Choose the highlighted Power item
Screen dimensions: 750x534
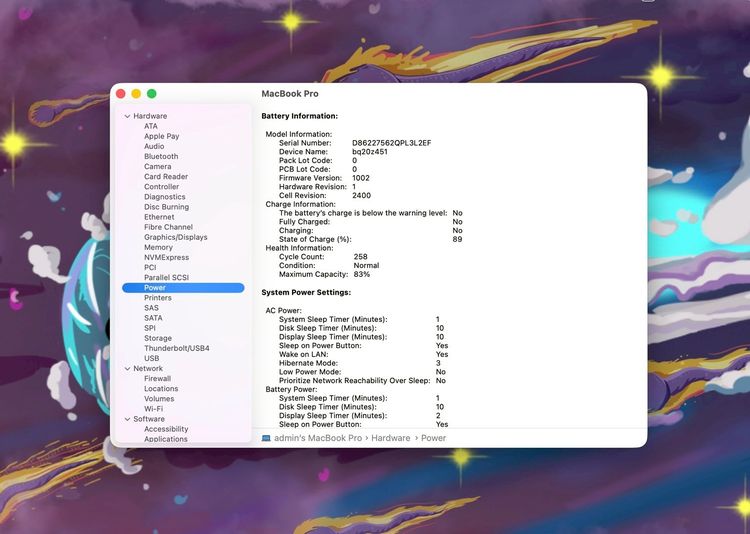click(155, 288)
